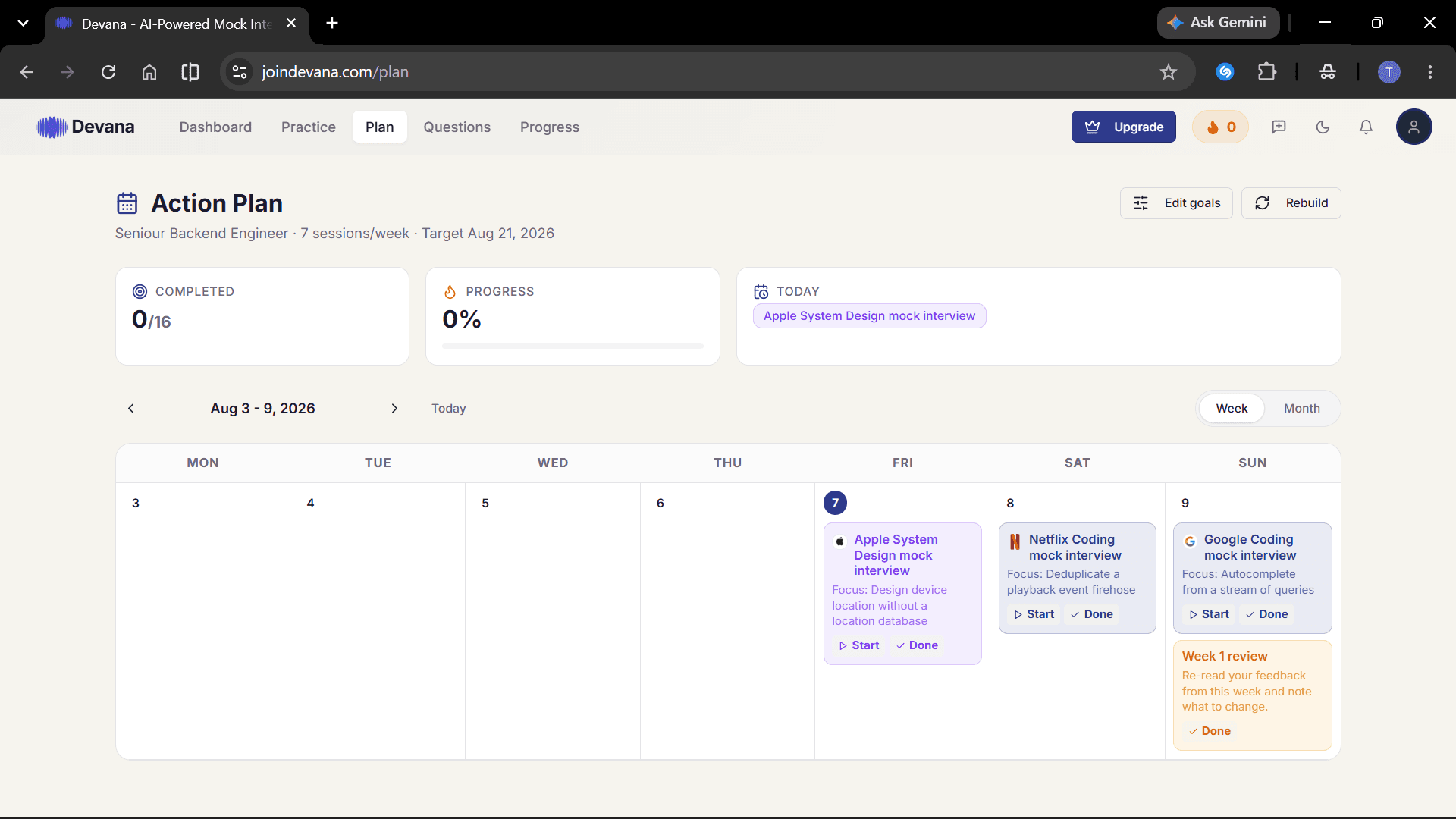
Task: Start the Apple System Design mock interview
Action: [859, 645]
